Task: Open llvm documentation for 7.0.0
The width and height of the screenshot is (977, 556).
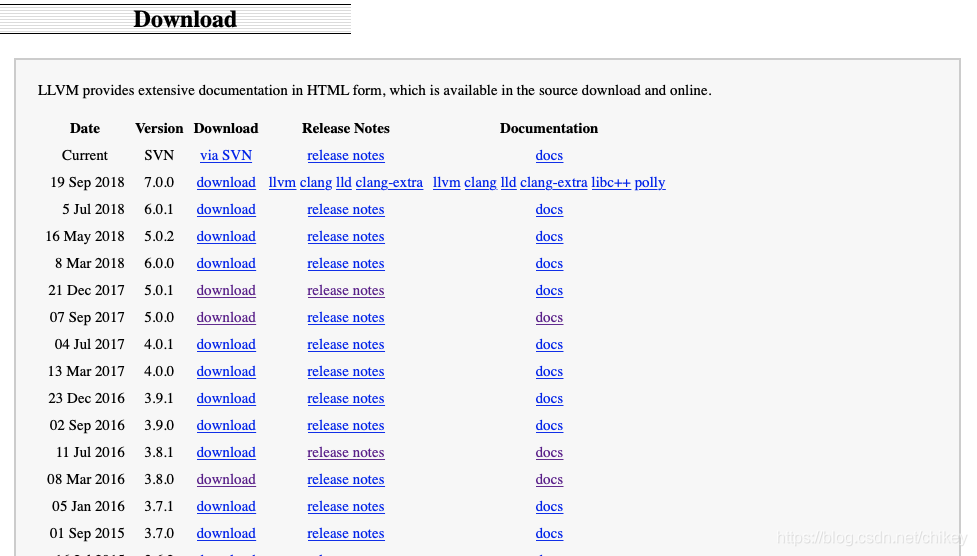Action: (447, 183)
